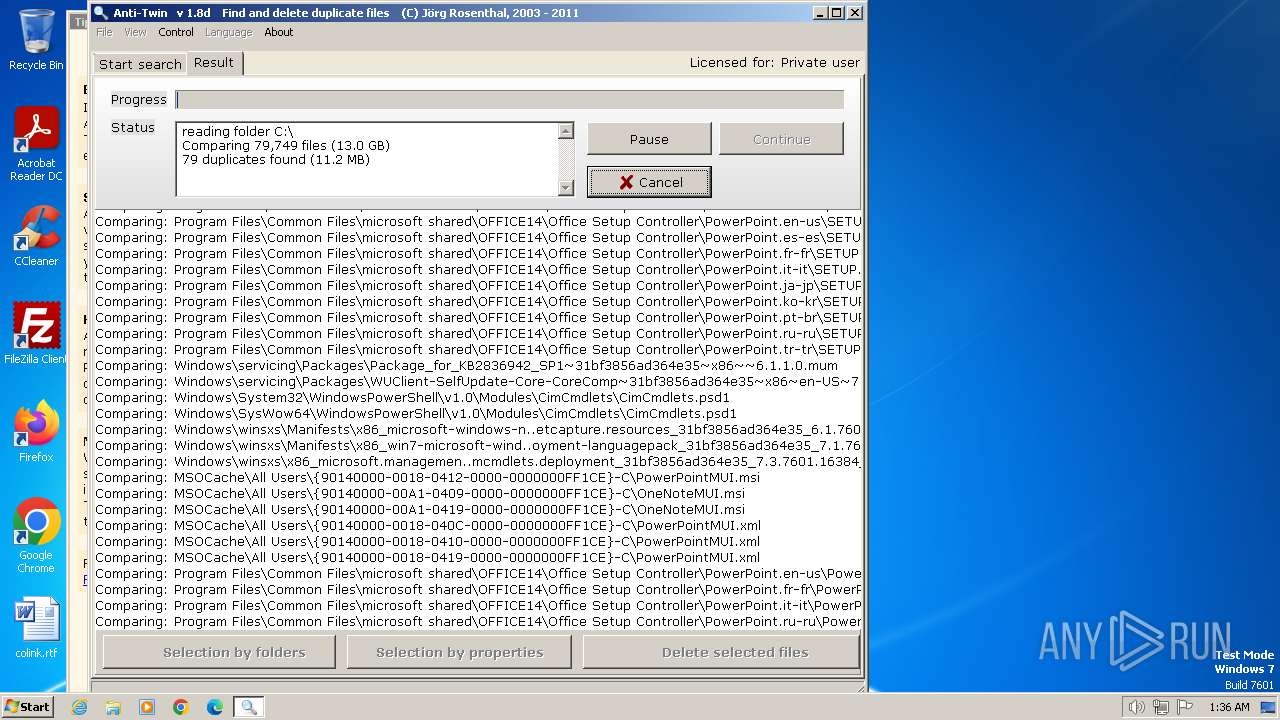
Task: Click Selection by properties button
Action: [x=459, y=652]
